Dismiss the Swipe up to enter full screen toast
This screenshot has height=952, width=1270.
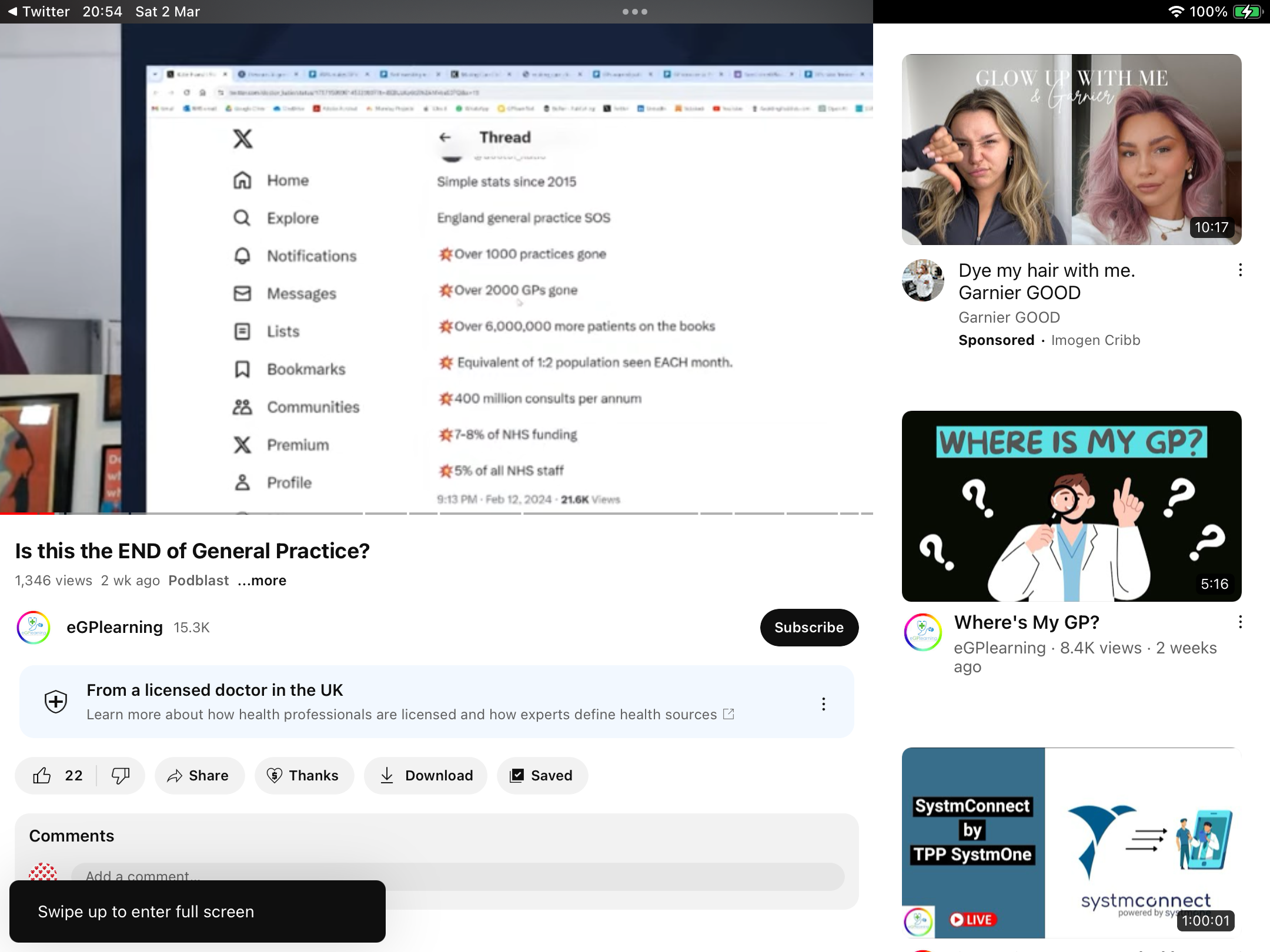(198, 911)
